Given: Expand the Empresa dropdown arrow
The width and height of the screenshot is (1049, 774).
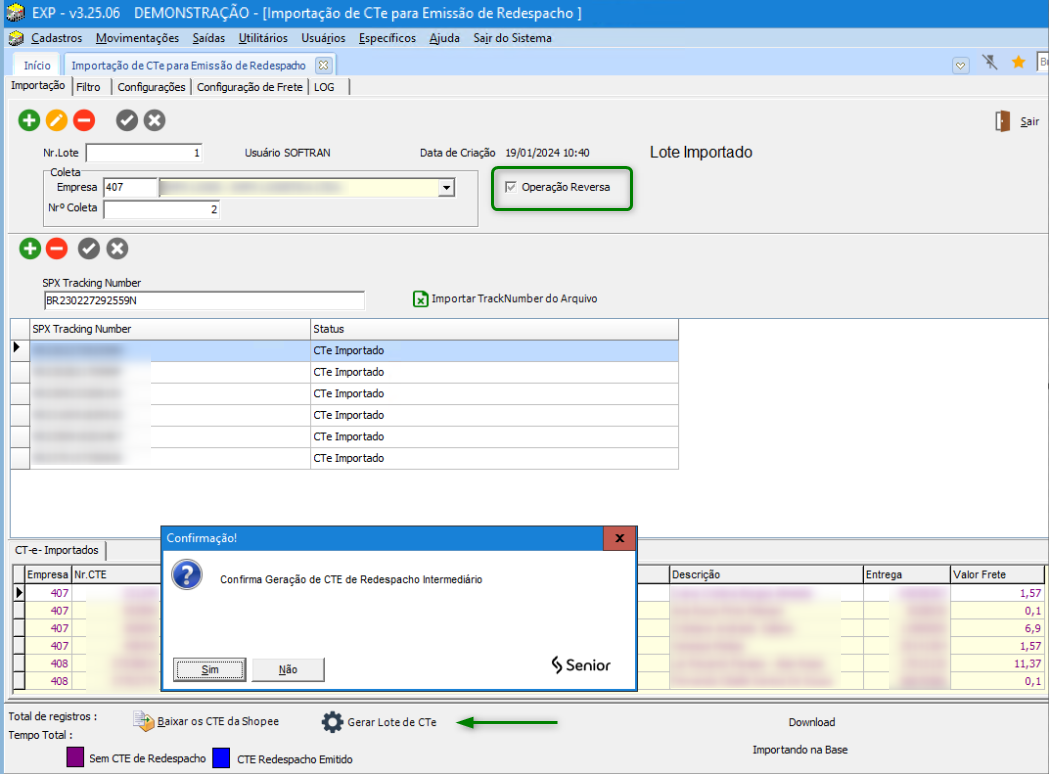Looking at the screenshot, I should [446, 187].
